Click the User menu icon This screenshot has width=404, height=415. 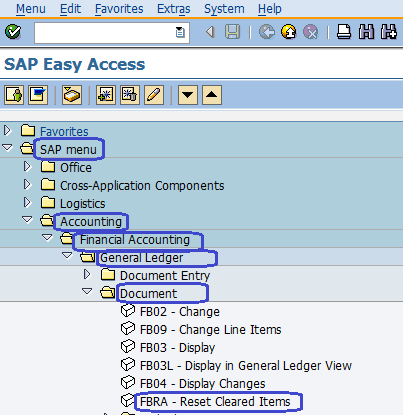[x=14, y=95]
